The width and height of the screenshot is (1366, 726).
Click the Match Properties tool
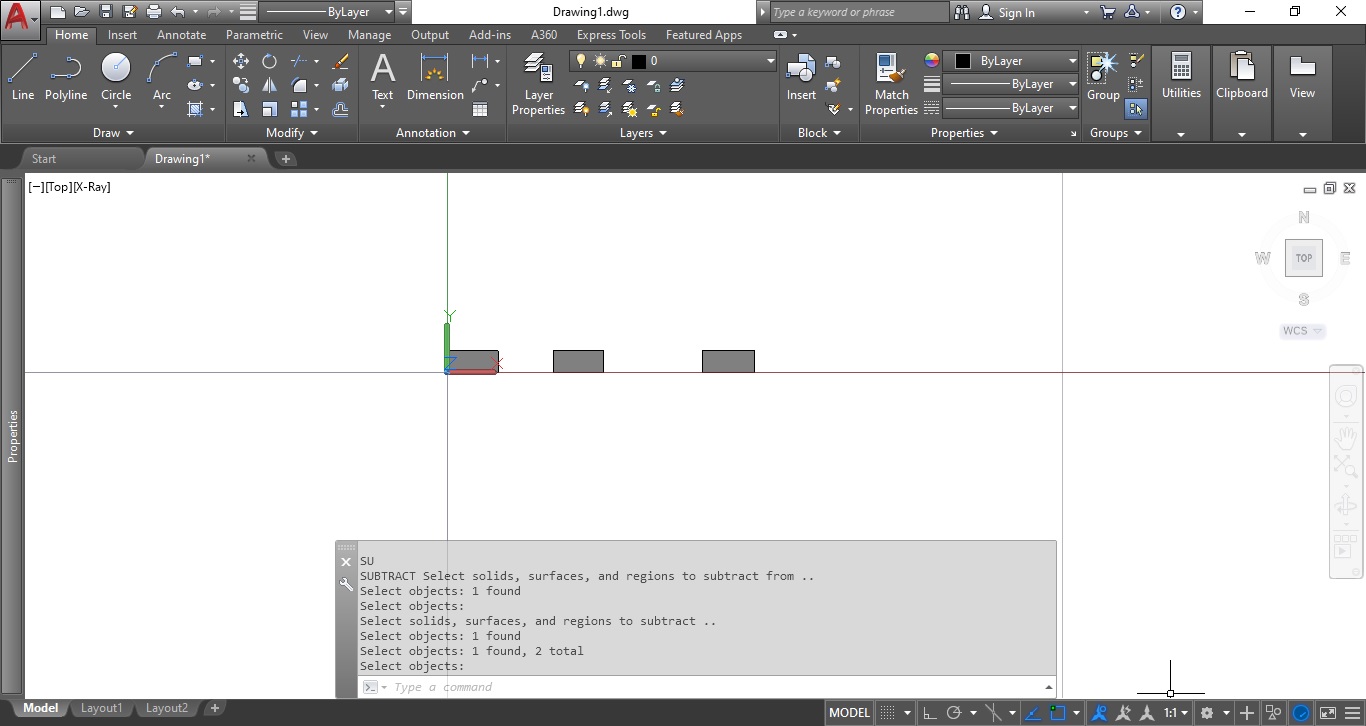(891, 84)
